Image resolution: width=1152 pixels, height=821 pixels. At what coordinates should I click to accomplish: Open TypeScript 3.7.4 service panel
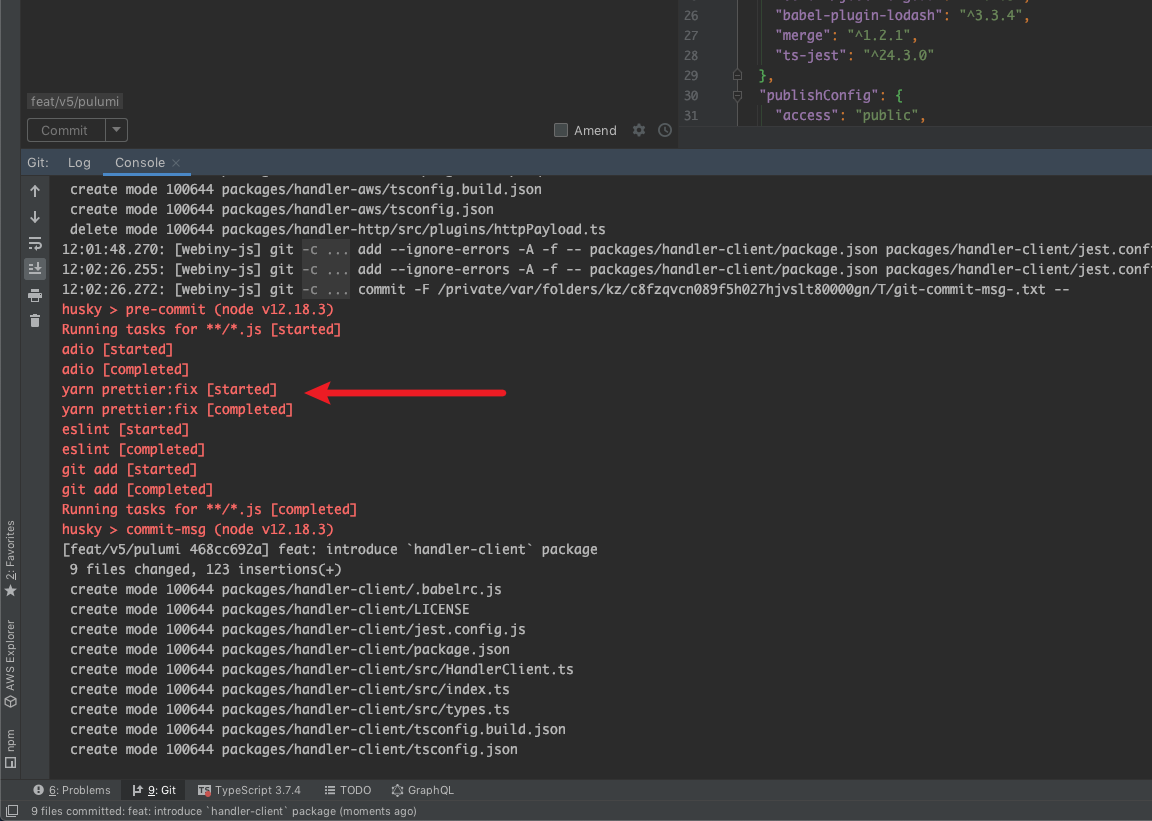[x=250, y=790]
